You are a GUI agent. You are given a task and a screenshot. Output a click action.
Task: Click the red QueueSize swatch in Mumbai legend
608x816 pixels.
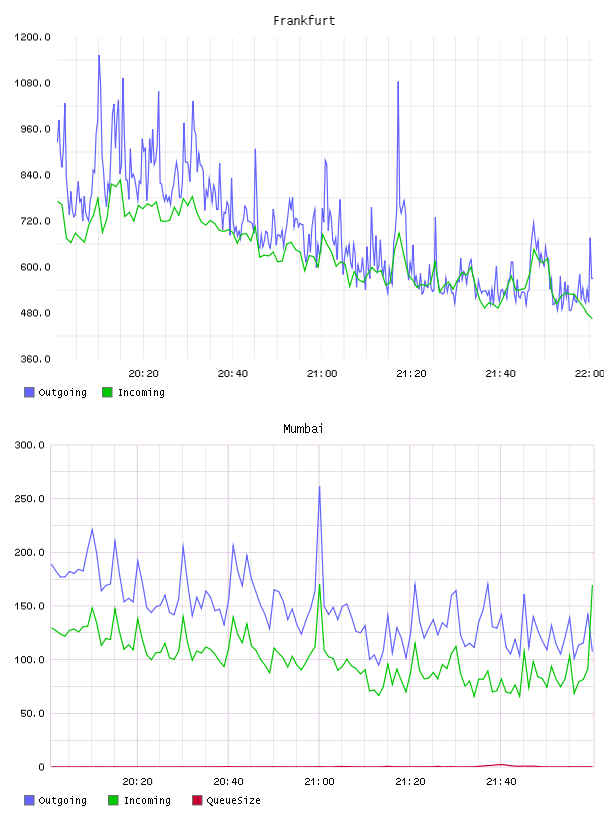click(x=197, y=800)
